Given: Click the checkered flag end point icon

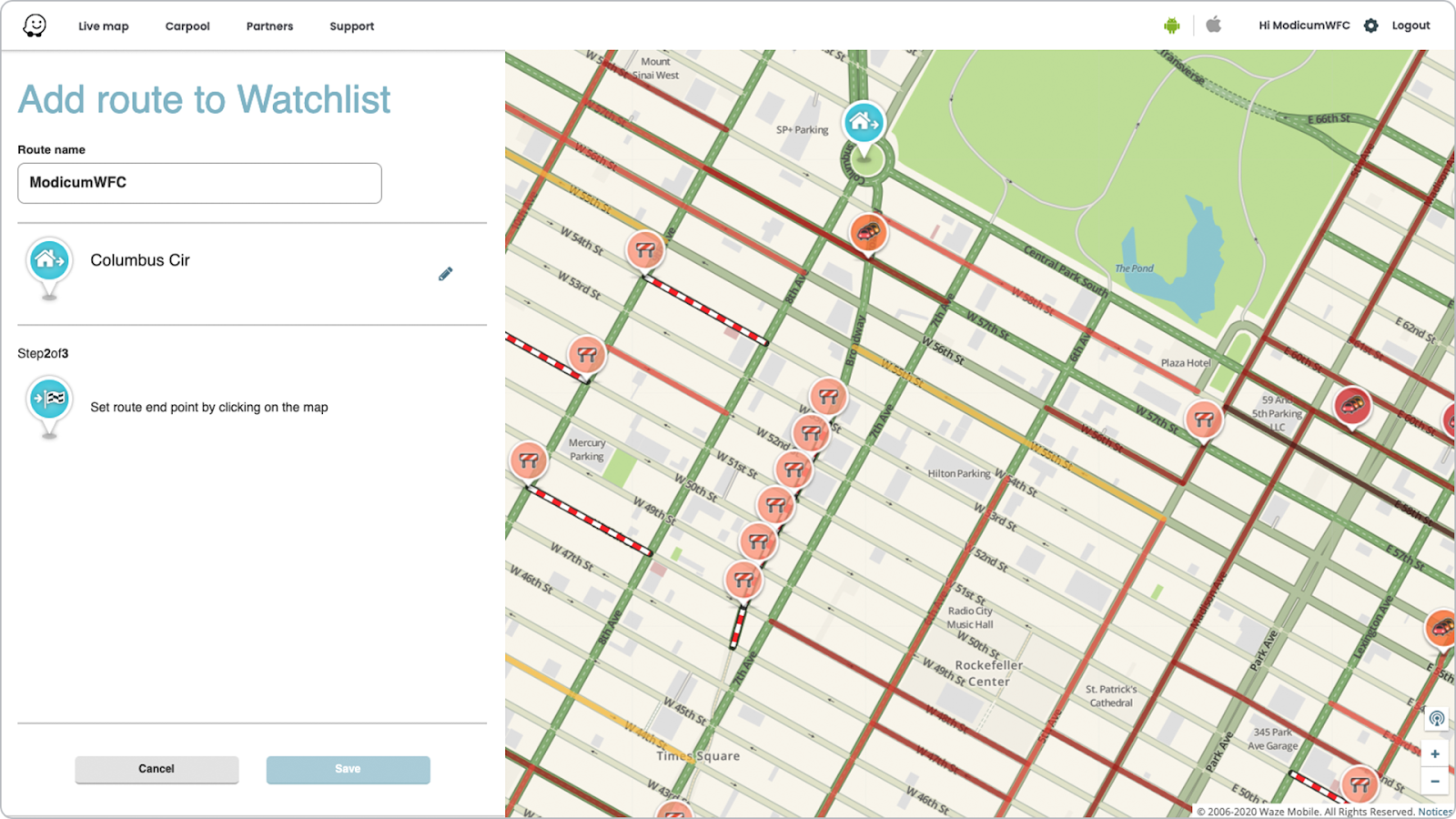Looking at the screenshot, I should tap(49, 407).
